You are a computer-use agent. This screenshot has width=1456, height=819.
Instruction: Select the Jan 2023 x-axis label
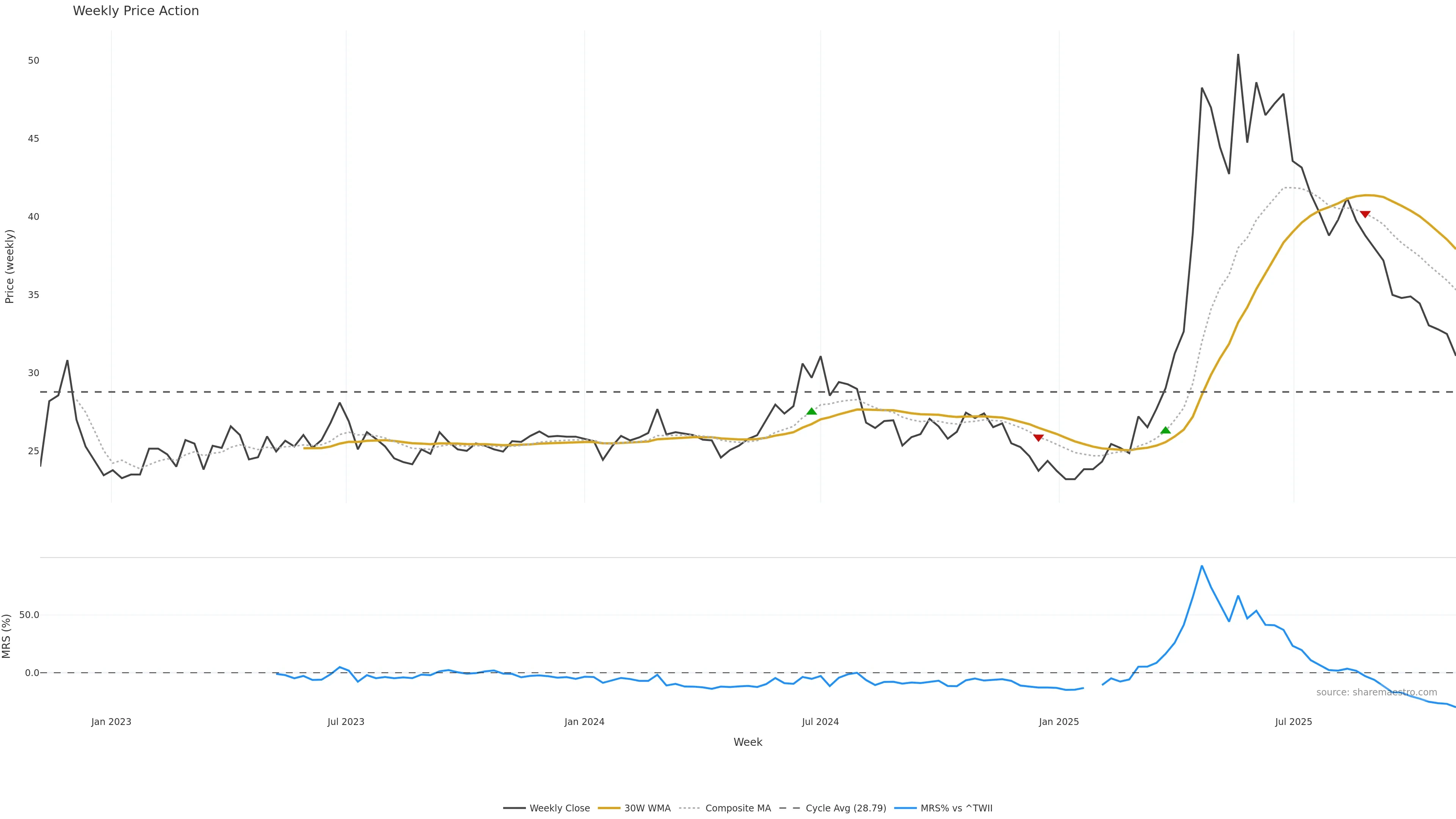(x=111, y=722)
